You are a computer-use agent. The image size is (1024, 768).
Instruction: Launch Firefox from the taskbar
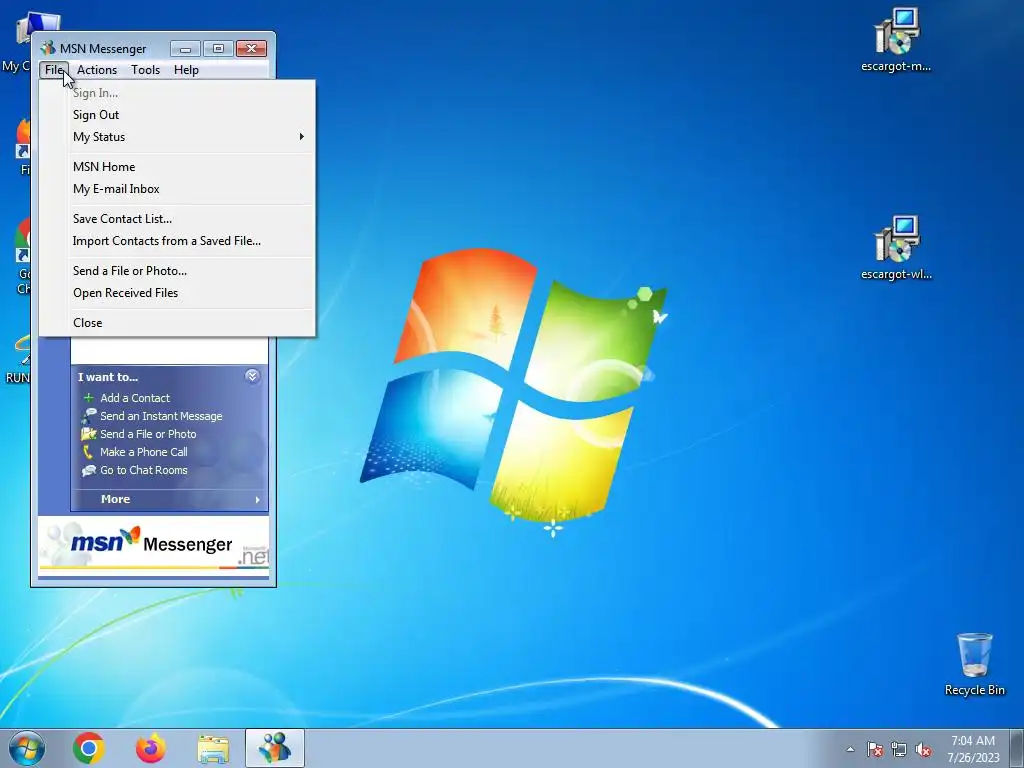coord(151,748)
